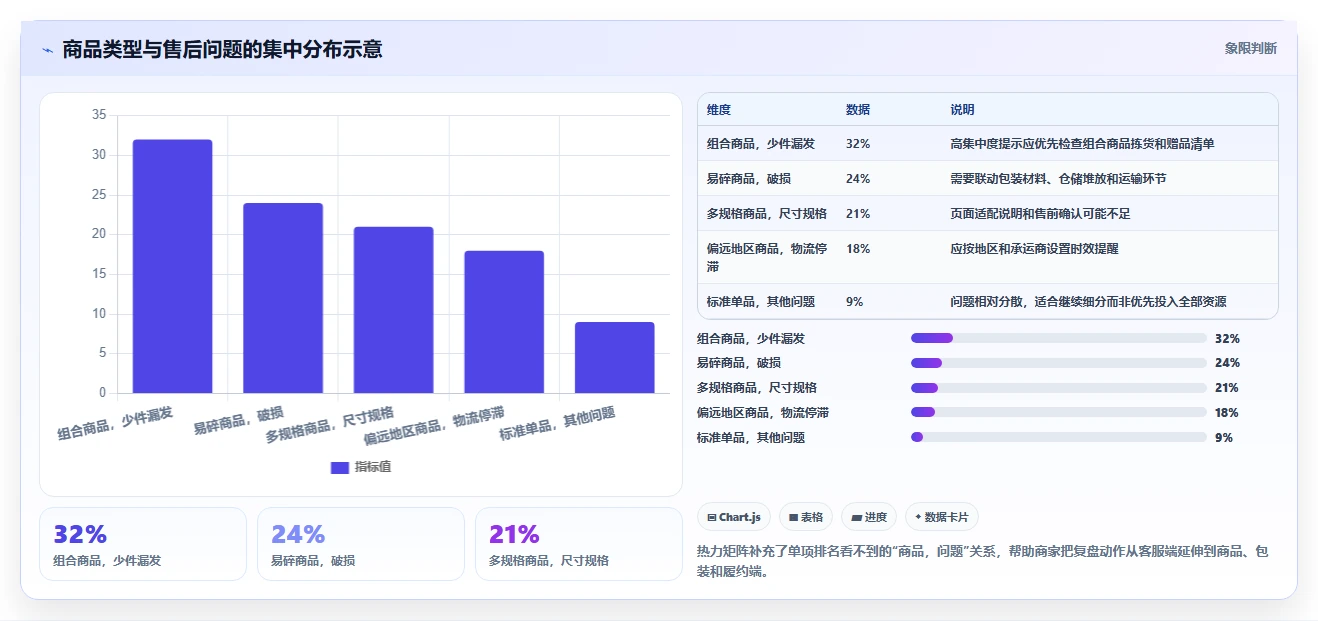Select the 进度 tag chip
Screen dimensions: 1318x621
869,517
